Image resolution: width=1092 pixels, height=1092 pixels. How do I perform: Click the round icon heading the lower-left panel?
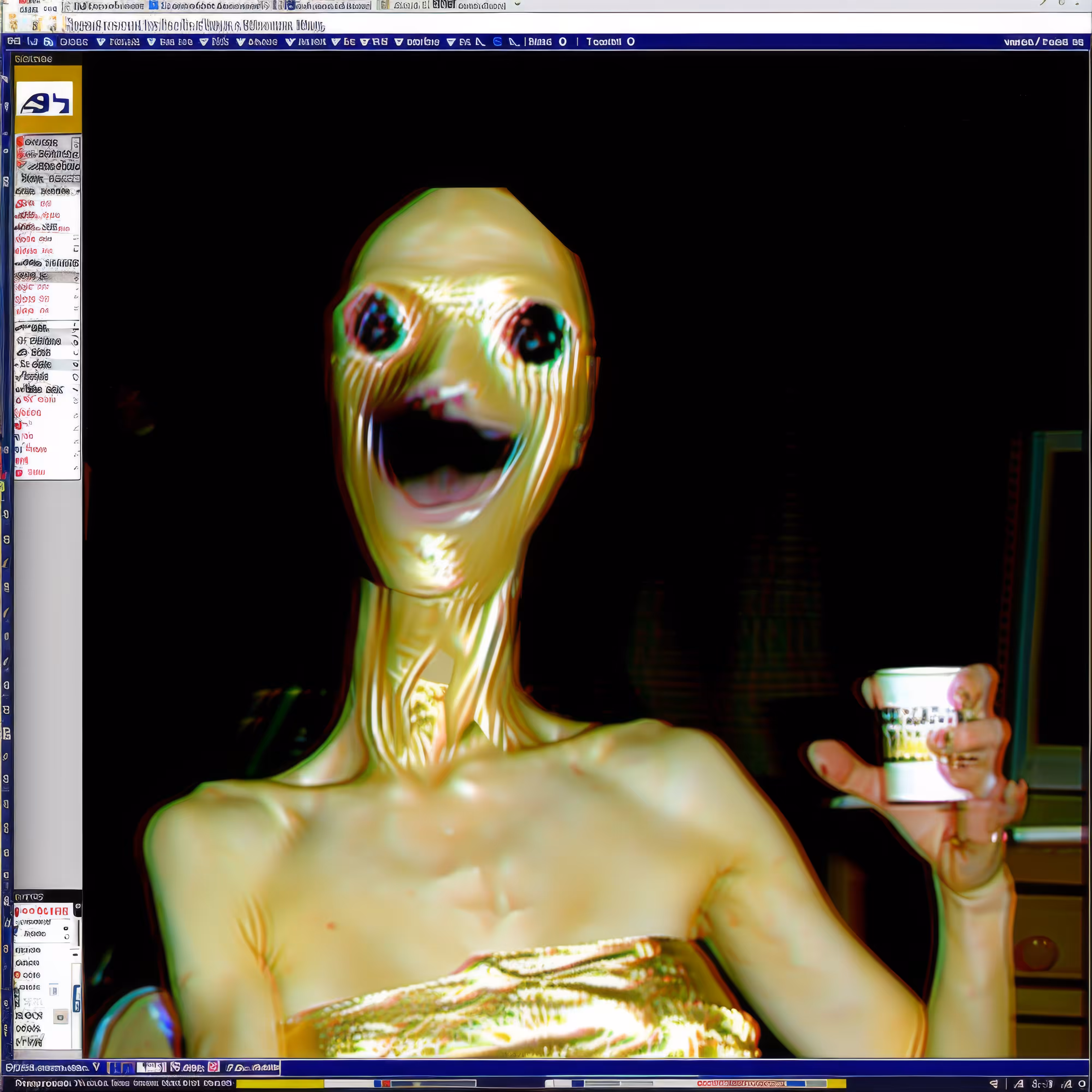[78, 906]
